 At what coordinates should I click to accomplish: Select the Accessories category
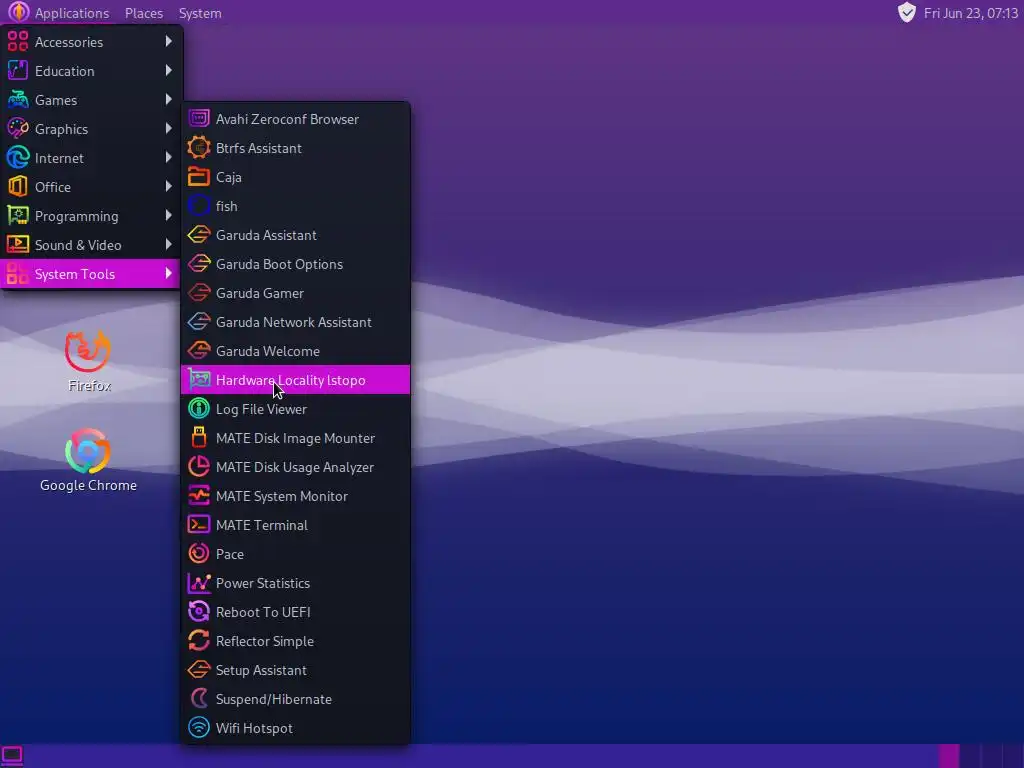tap(91, 42)
